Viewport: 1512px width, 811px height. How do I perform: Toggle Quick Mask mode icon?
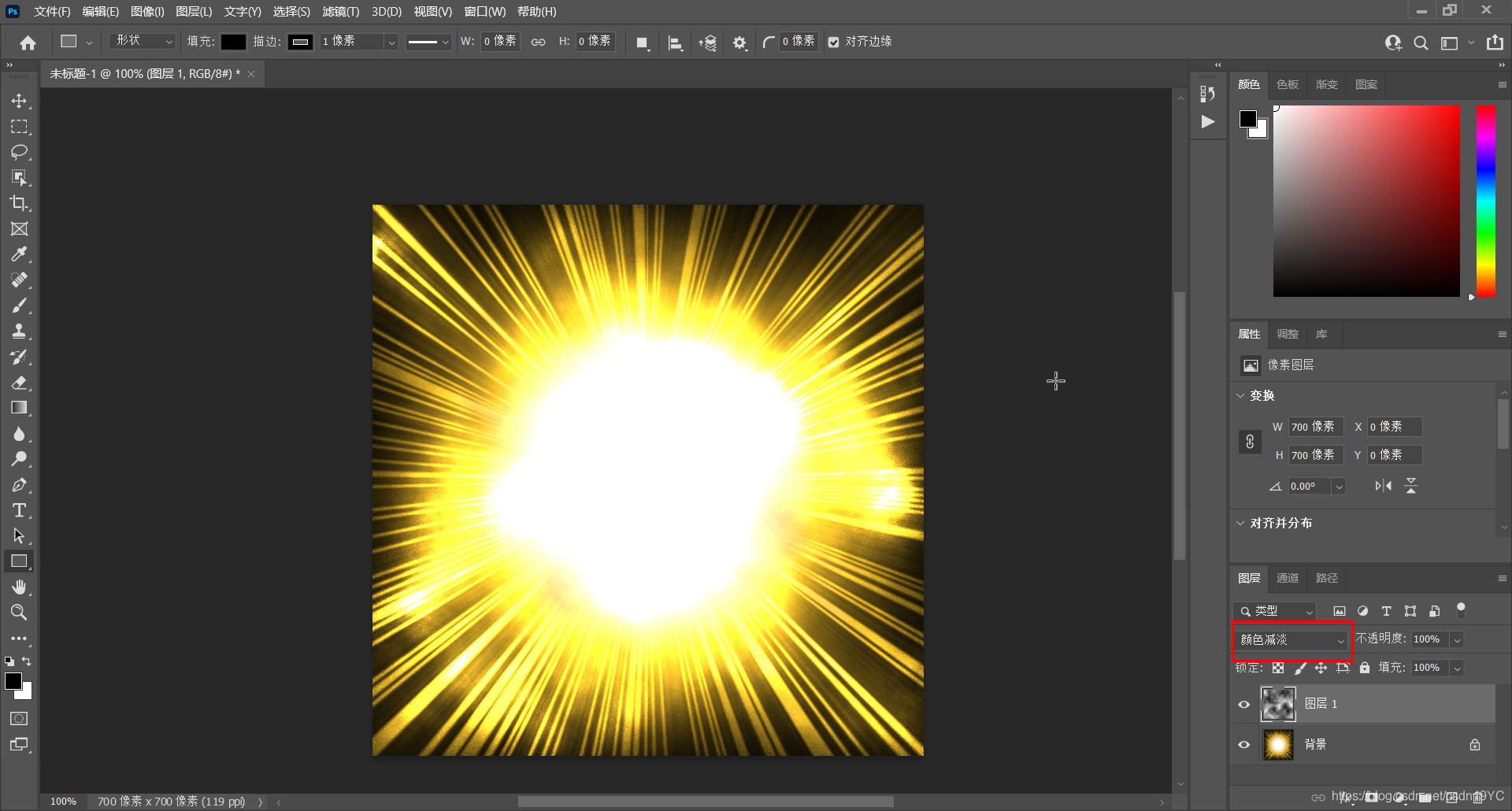19,719
